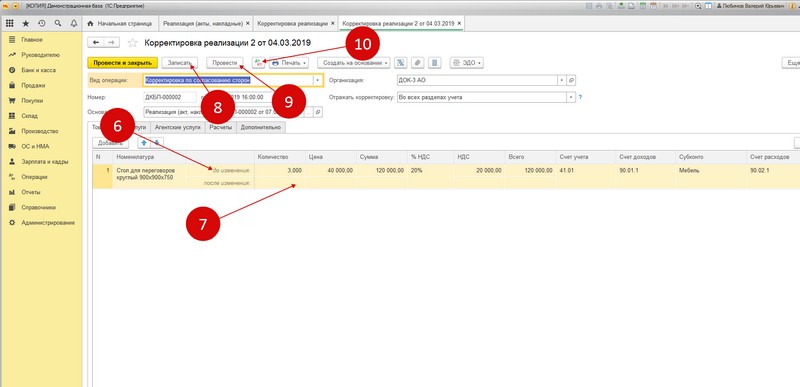Open the ЭДО dropdown menu
The height and width of the screenshot is (387, 800).
(x=466, y=63)
